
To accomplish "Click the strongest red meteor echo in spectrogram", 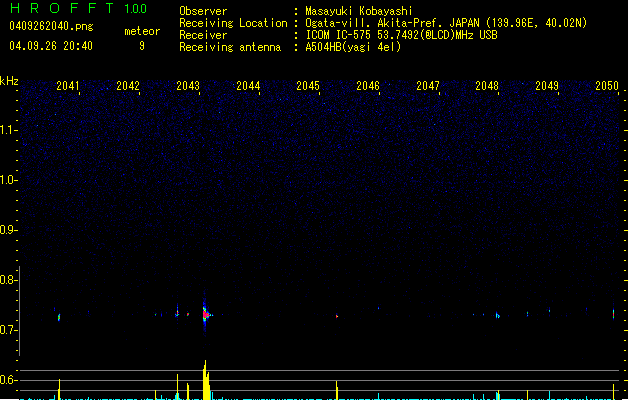I will pos(205,315).
